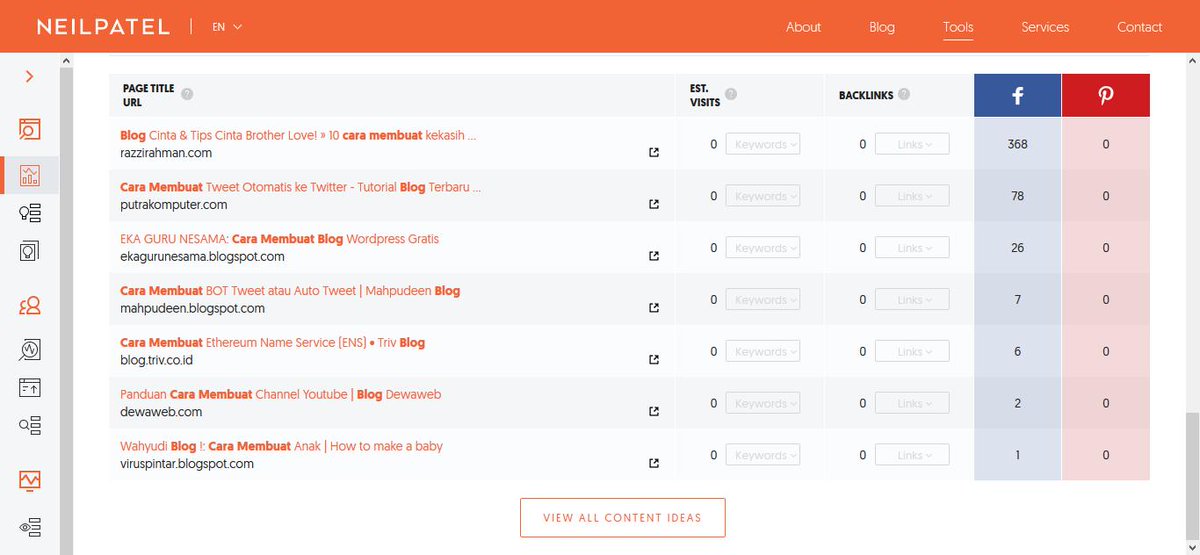Open the EN language dropdown
This screenshot has width=1200, height=555.
pos(227,27)
